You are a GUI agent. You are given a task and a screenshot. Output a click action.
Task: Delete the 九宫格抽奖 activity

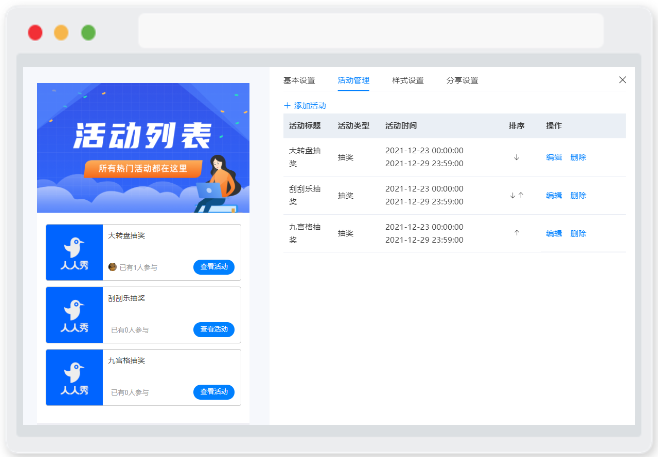point(578,233)
